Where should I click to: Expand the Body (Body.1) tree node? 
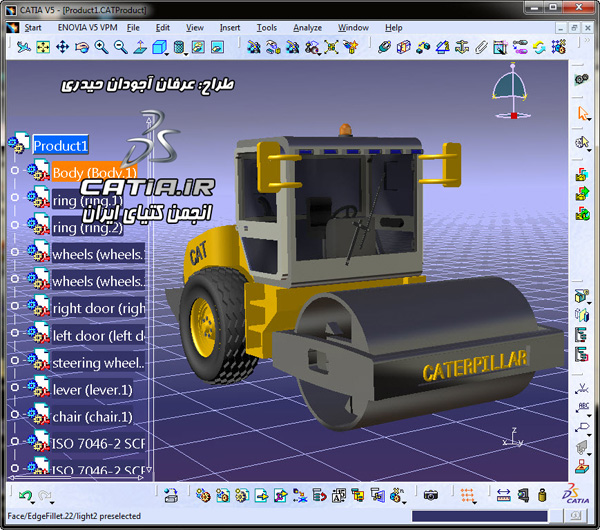point(15,170)
